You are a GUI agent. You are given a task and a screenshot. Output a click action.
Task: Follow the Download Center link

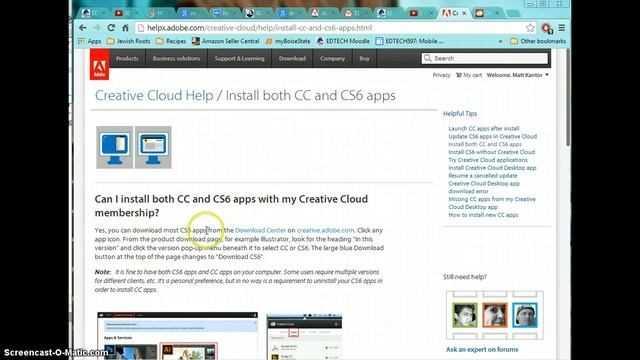(260, 230)
